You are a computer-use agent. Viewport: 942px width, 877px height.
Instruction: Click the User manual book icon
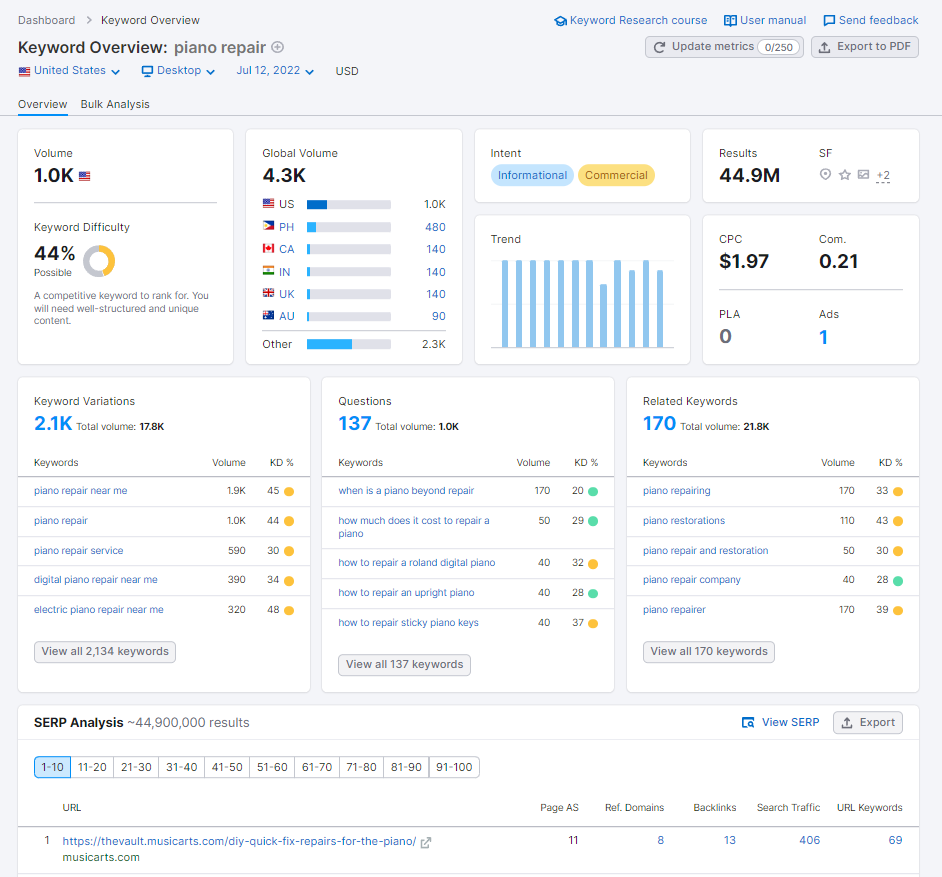(730, 20)
